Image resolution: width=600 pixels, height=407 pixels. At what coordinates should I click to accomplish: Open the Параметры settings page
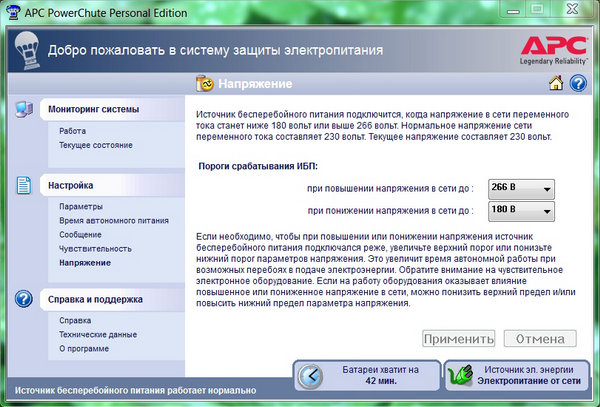coord(81,207)
